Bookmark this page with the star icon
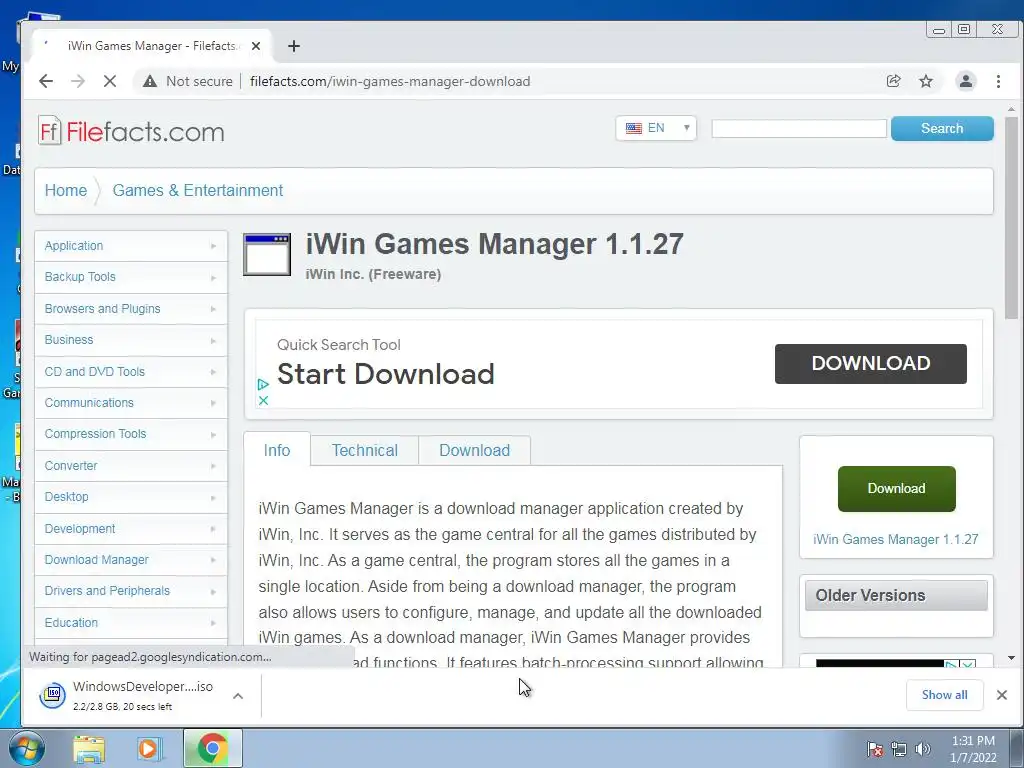The image size is (1024, 768). (x=926, y=81)
